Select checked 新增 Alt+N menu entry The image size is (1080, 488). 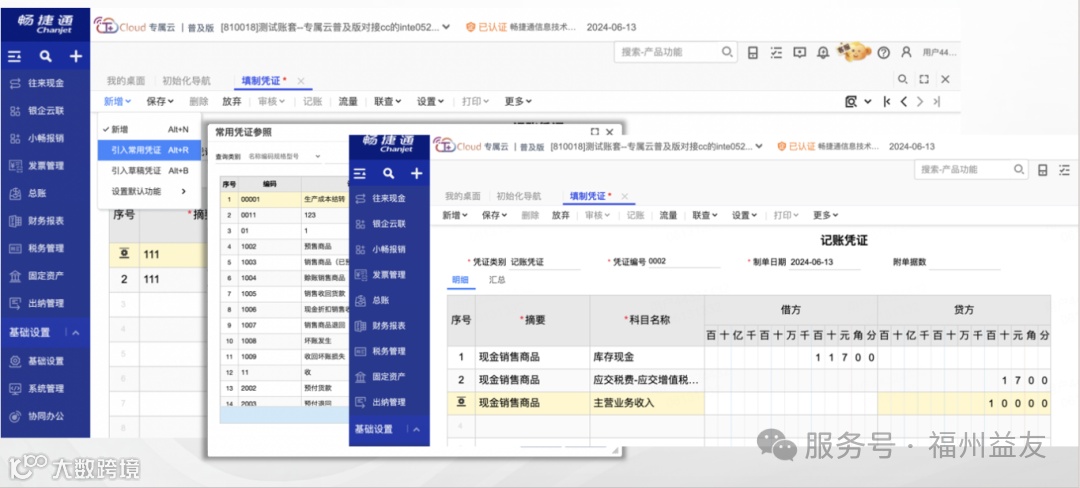[149, 129]
